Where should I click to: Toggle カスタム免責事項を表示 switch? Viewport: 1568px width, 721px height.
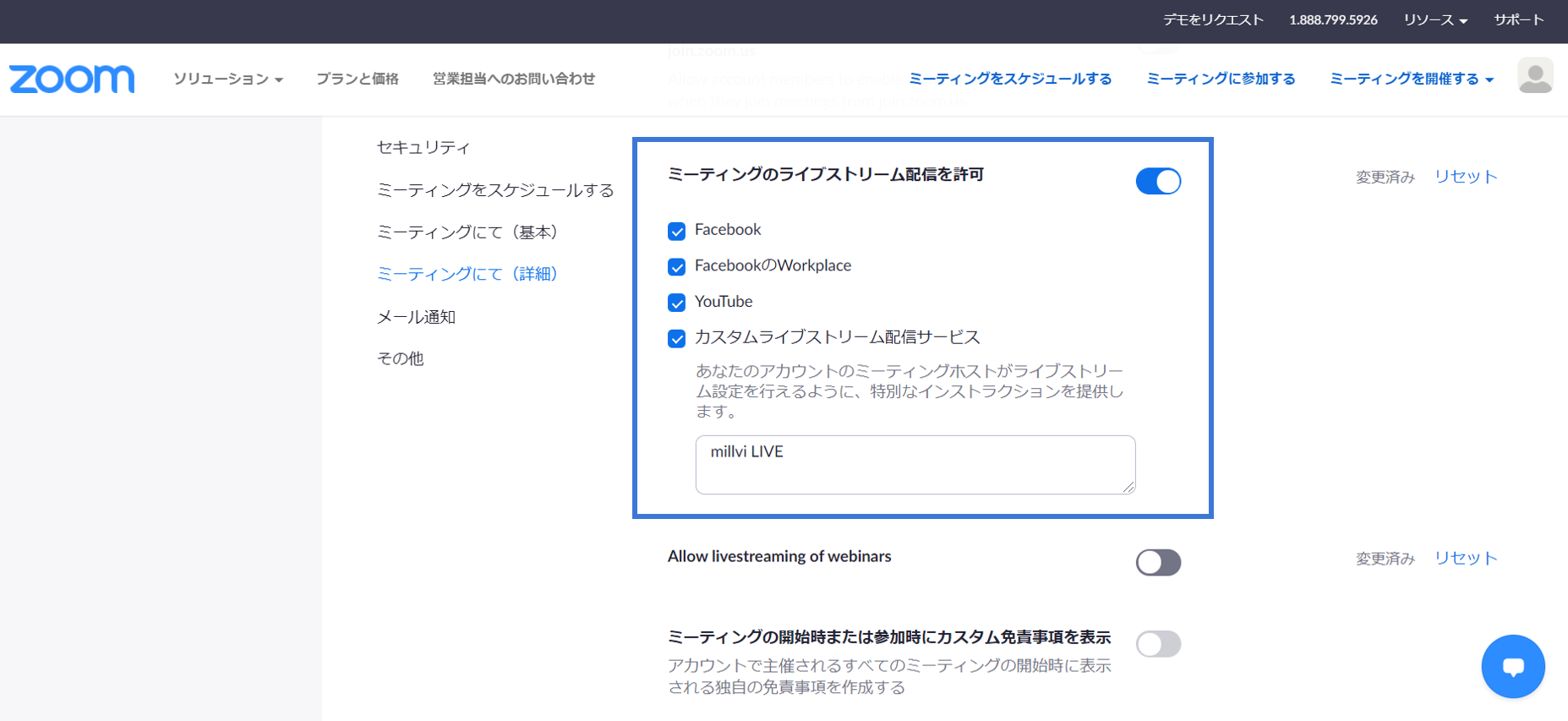point(1158,644)
